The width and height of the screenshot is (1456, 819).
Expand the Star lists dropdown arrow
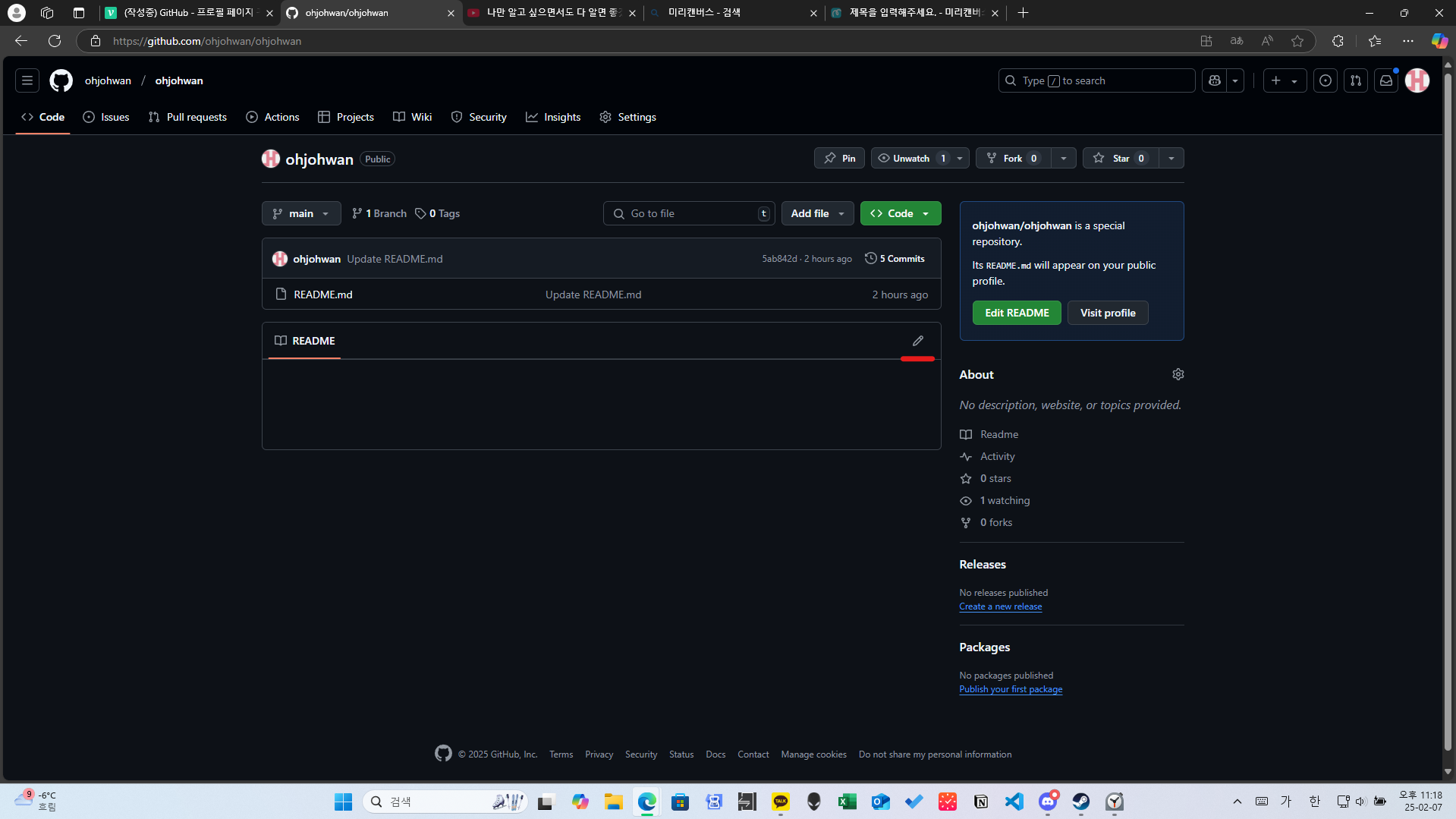click(x=1171, y=158)
